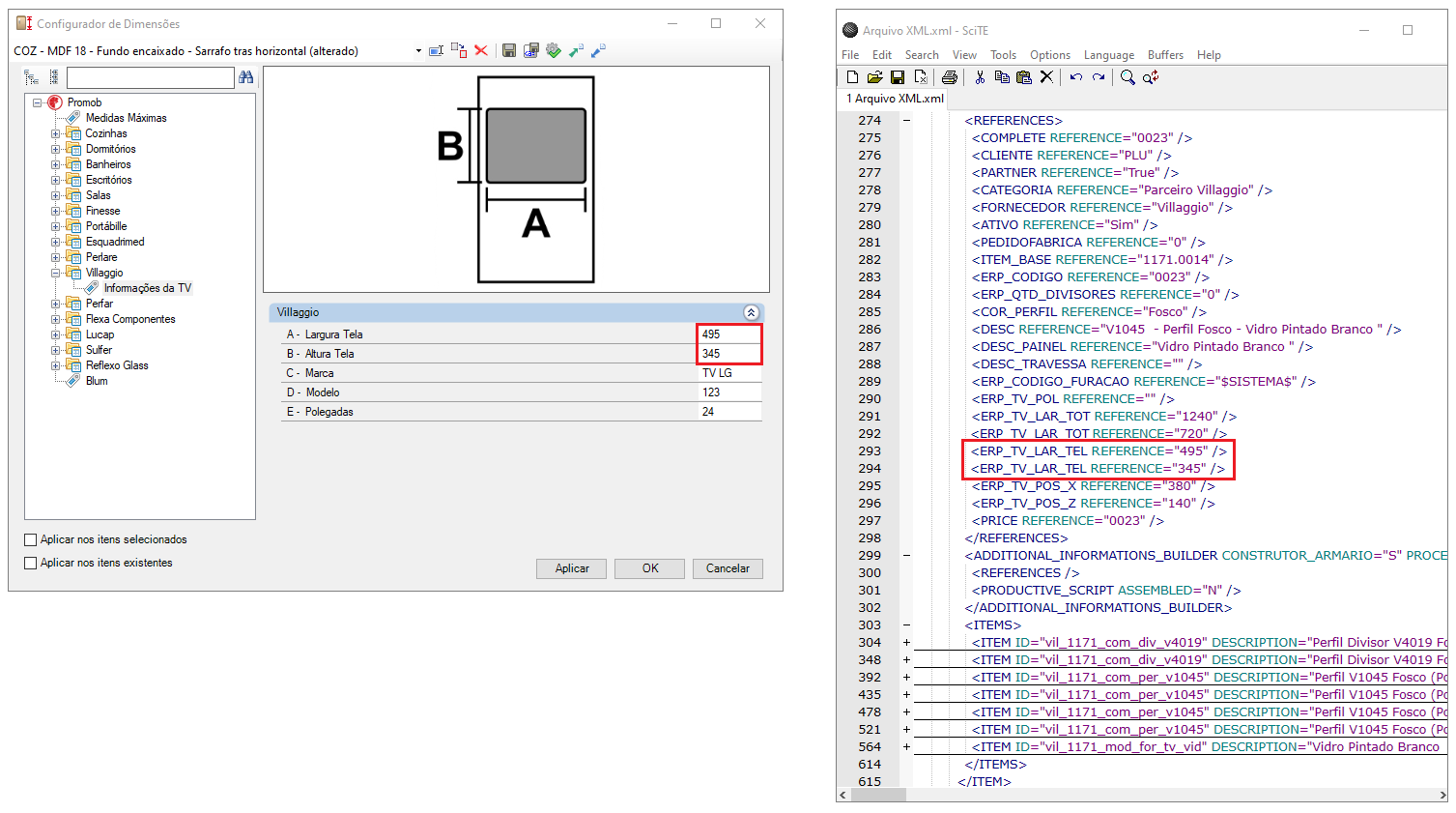Collapse the Promob root tree node

(x=38, y=102)
